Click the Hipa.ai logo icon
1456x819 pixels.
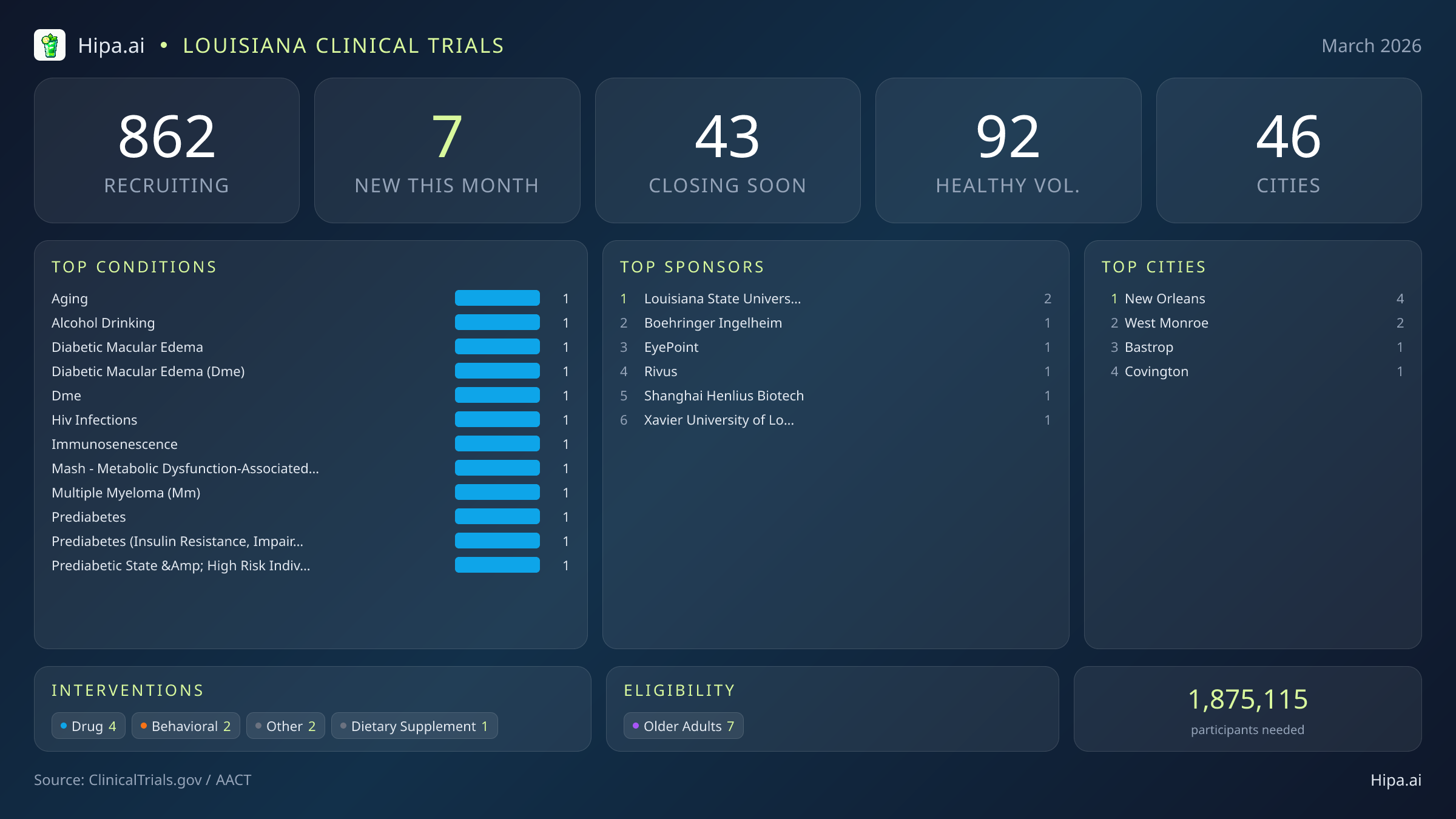(x=50, y=44)
